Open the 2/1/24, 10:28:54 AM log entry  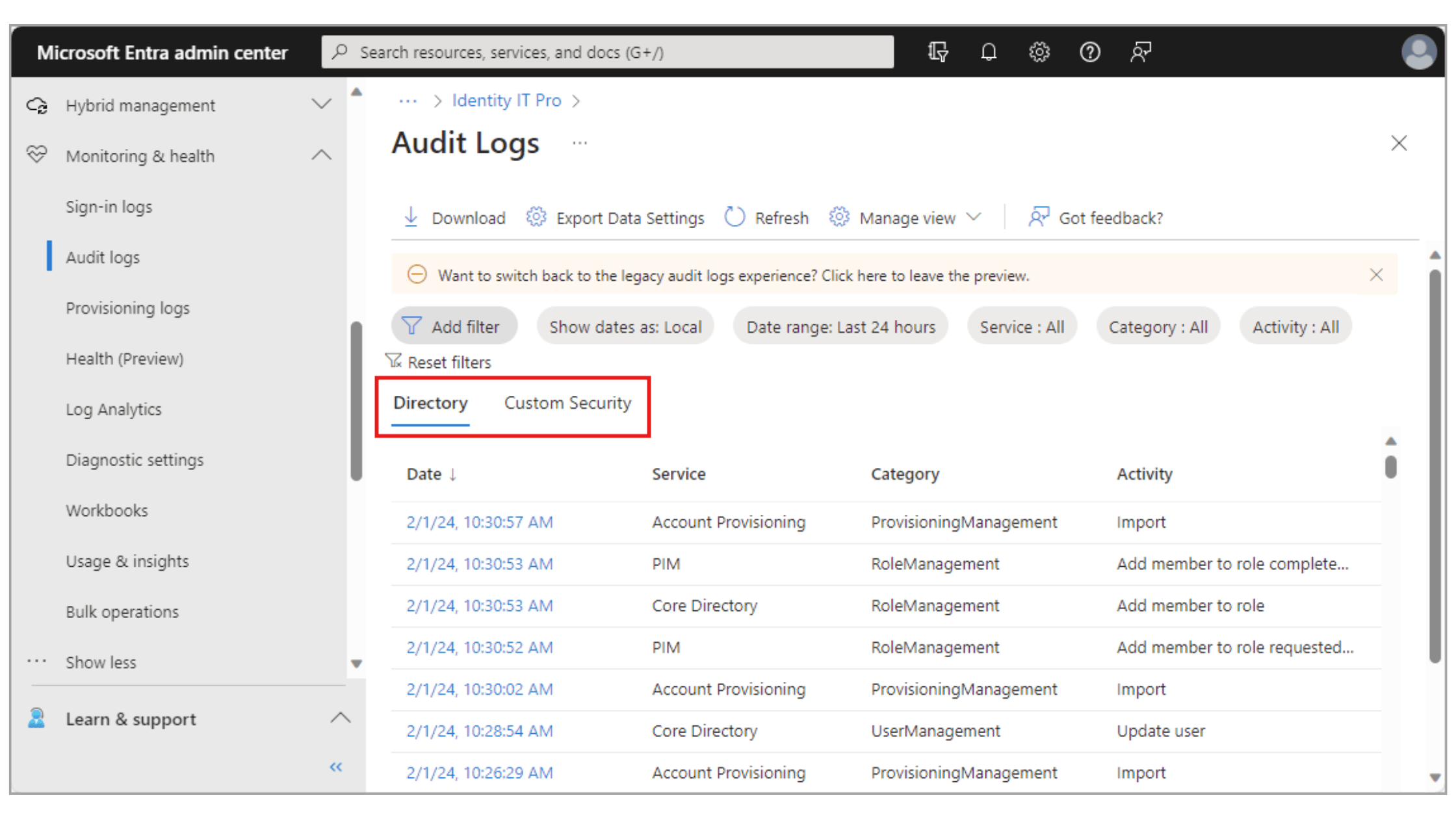pyautogui.click(x=480, y=731)
